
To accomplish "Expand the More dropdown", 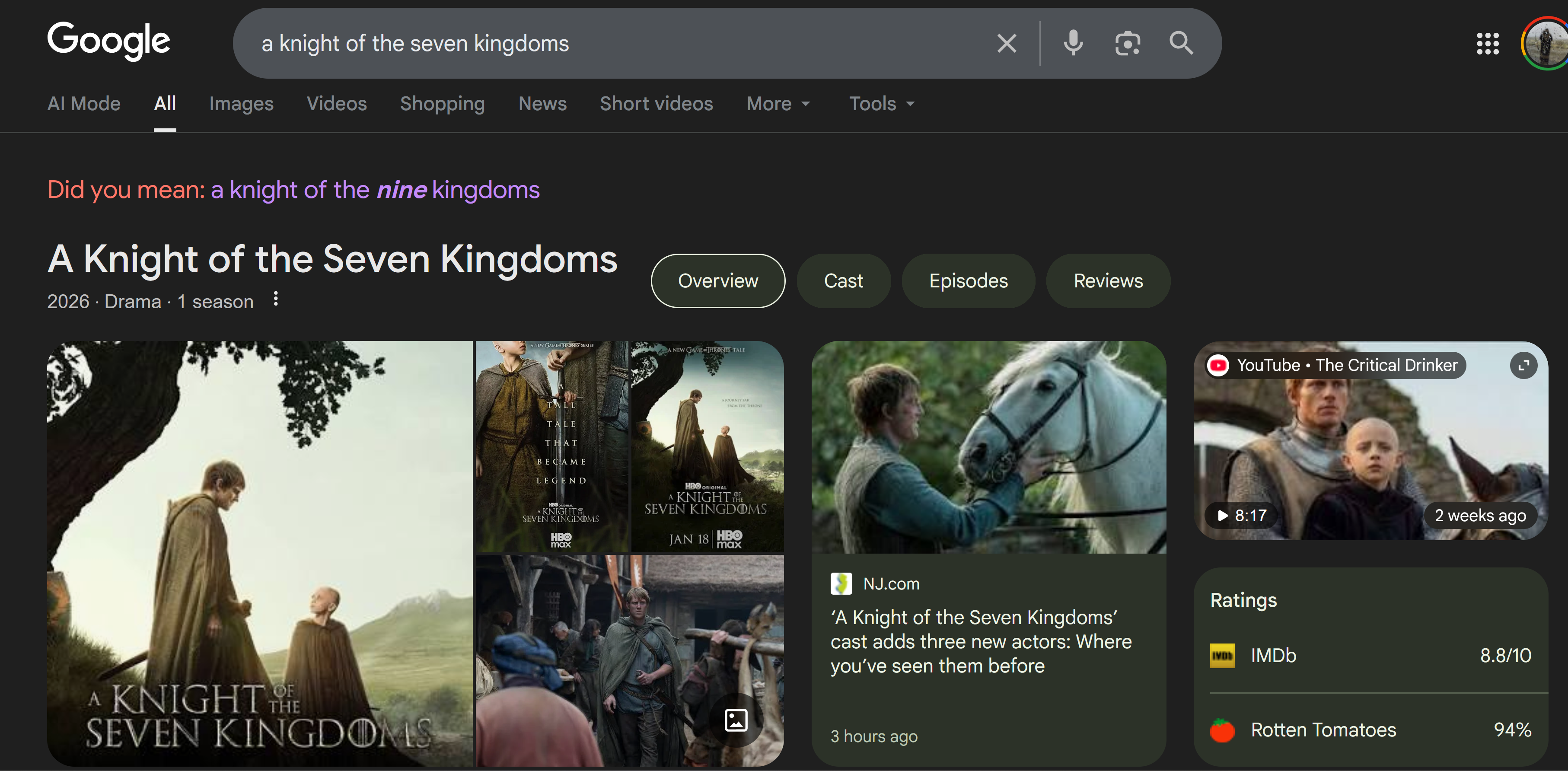I will click(x=778, y=103).
